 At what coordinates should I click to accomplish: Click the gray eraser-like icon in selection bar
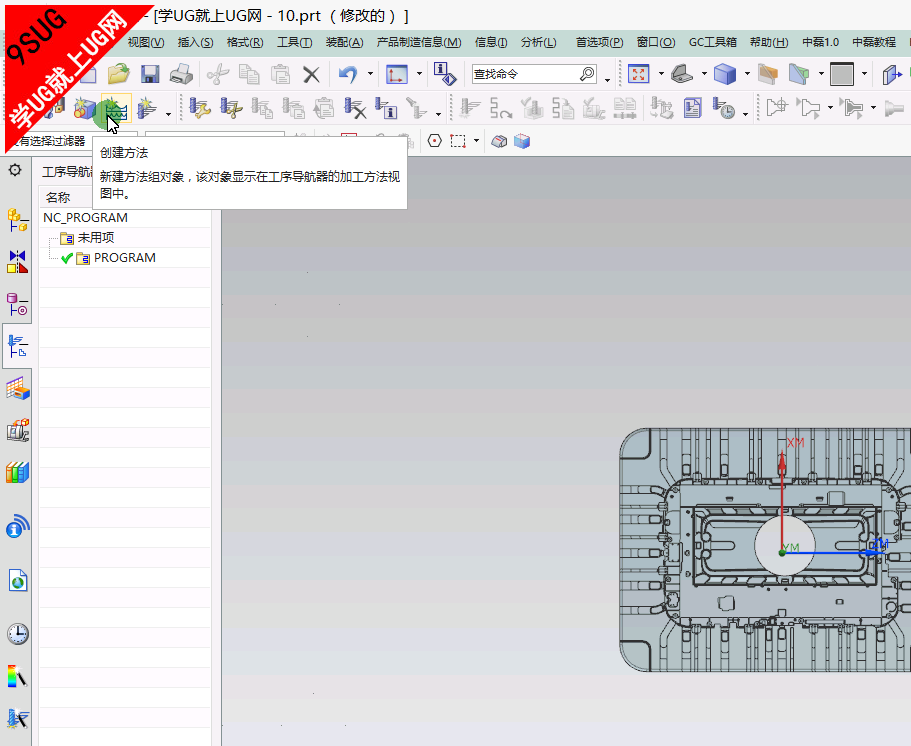coord(499,141)
